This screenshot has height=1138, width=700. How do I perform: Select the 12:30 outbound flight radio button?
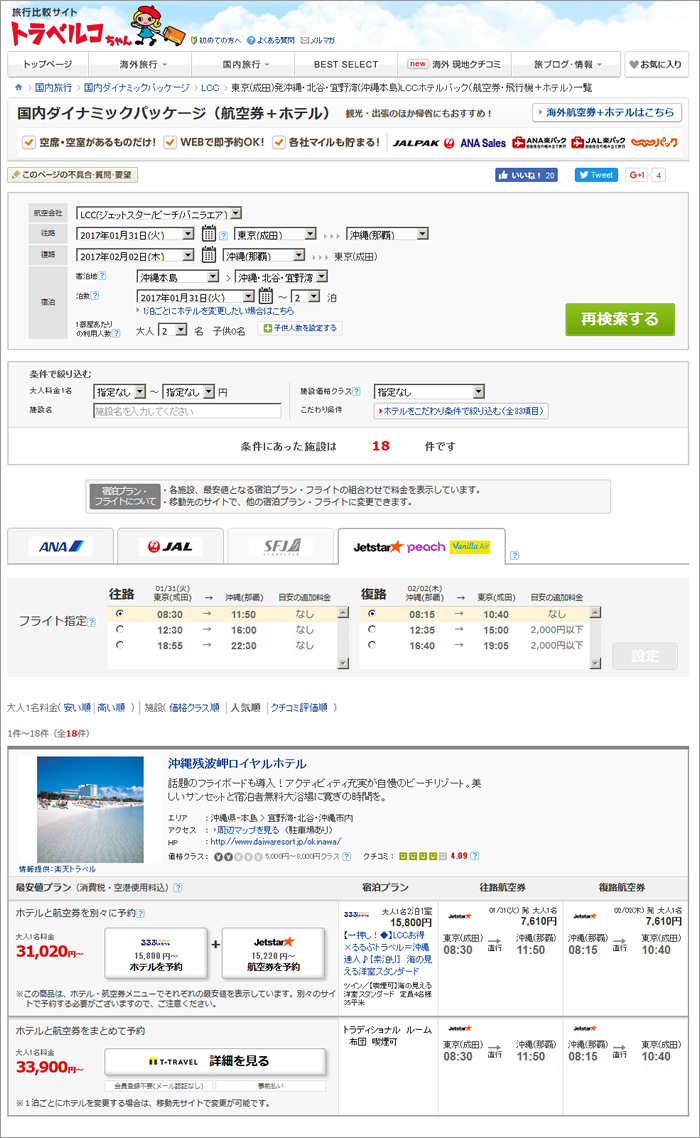[x=120, y=630]
